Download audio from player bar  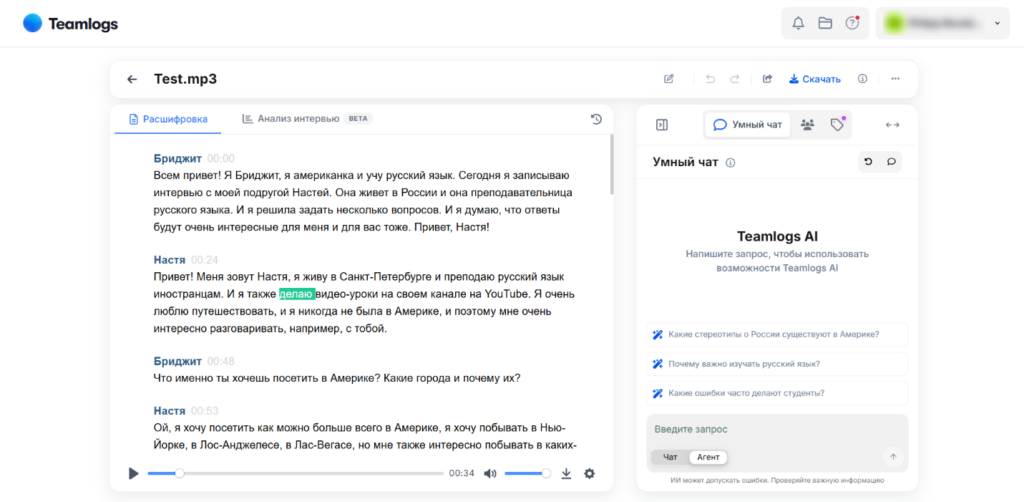point(566,473)
